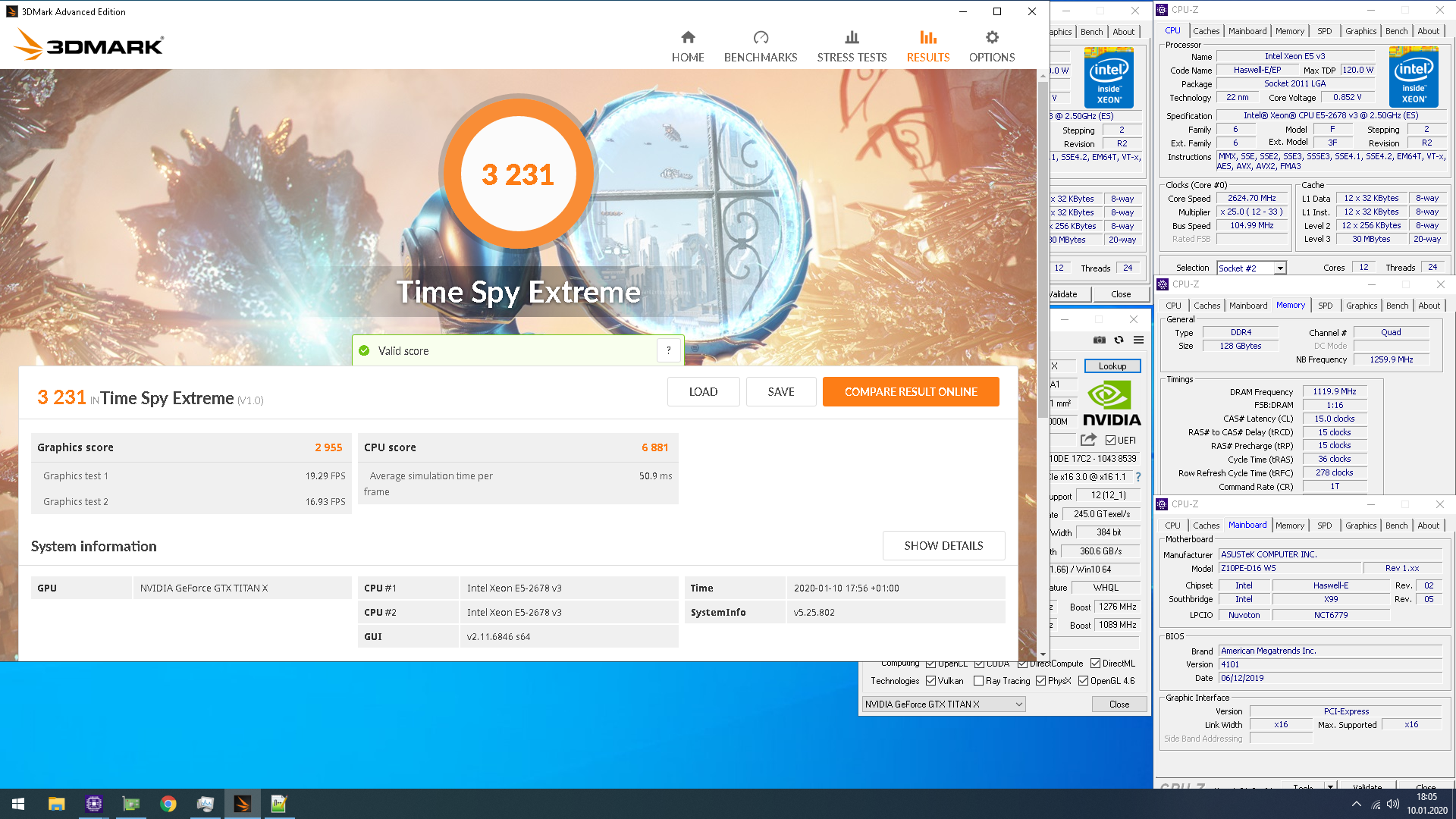Open Bench tab in the Memory CPU-Z window
The height and width of the screenshot is (819, 1456).
[1397, 306]
